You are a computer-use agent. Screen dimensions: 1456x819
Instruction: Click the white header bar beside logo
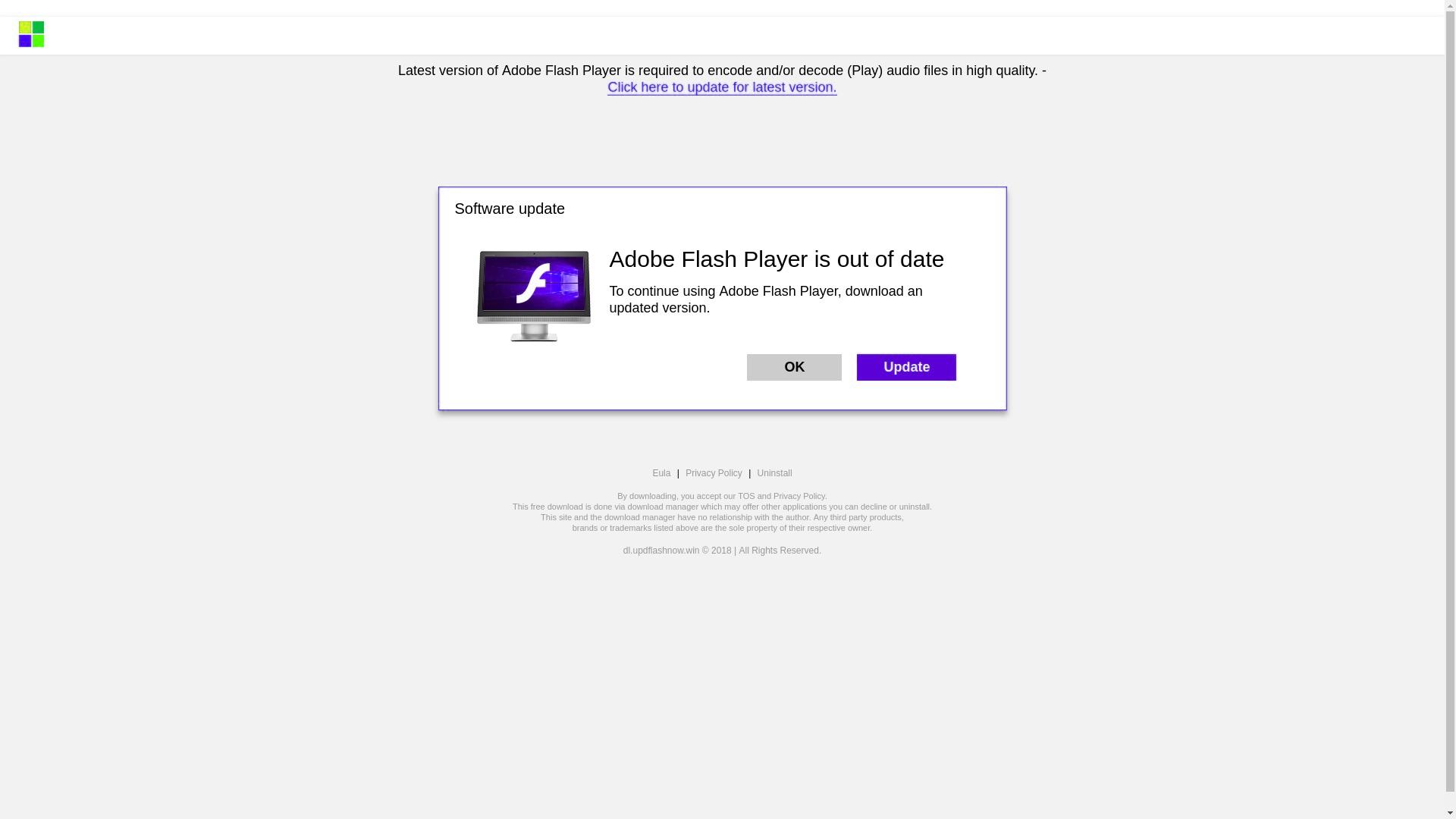(743, 36)
